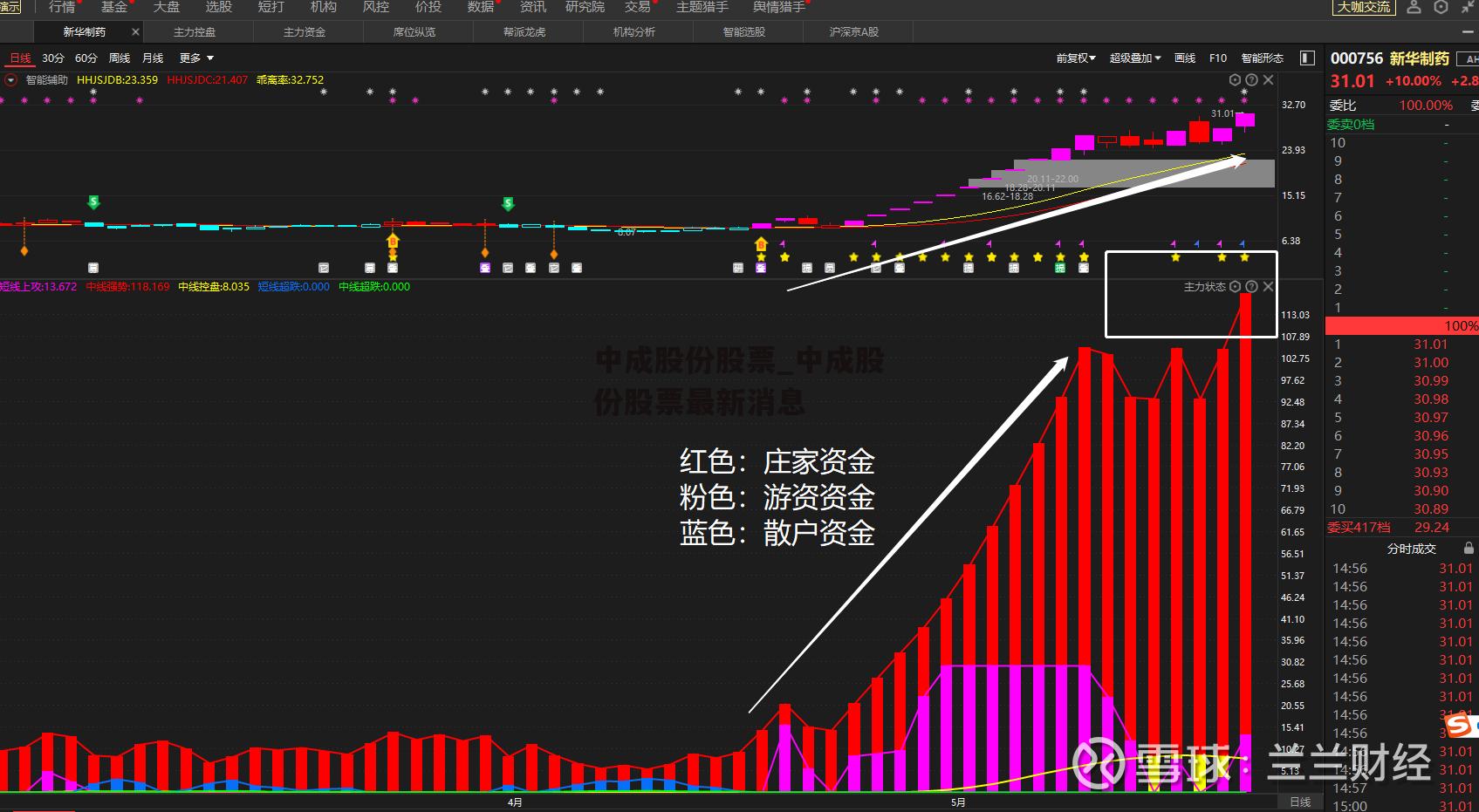
Task: Click the first green S signal marker
Action: 93,202
